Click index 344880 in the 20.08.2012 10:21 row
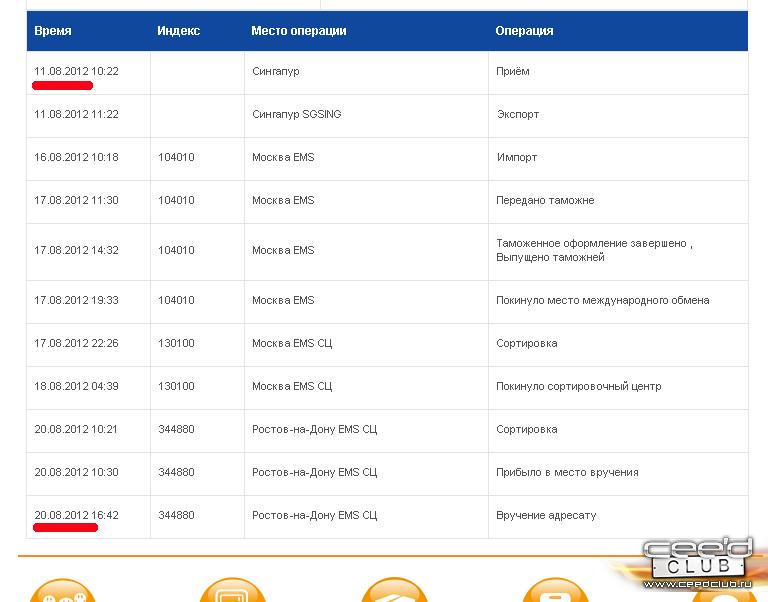This screenshot has height=602, width=768. click(x=176, y=430)
